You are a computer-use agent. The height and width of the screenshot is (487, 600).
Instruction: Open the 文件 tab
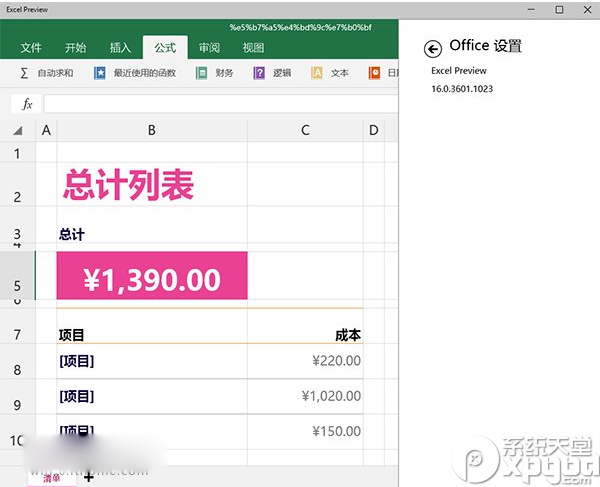click(x=31, y=47)
